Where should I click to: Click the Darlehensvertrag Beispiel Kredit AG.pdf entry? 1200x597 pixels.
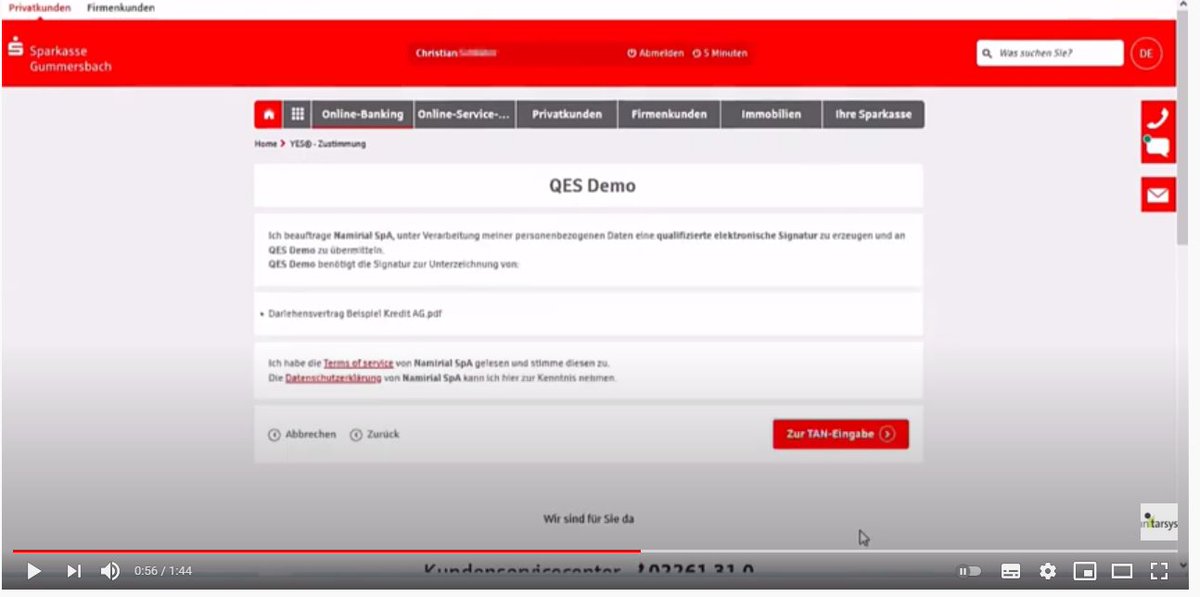(355, 313)
